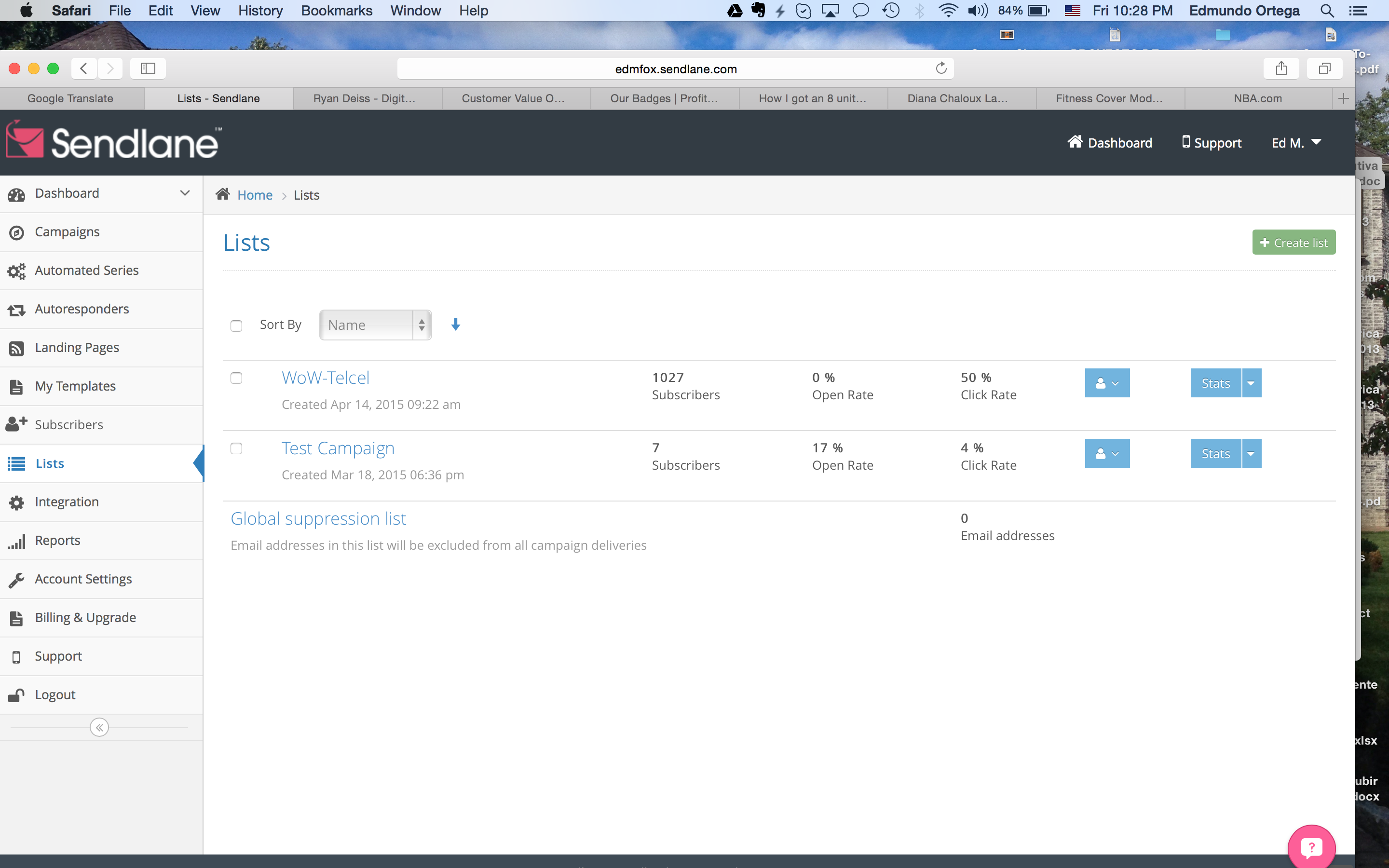Click the Reports bar chart icon
The width and height of the screenshot is (1389, 868).
tap(17, 542)
